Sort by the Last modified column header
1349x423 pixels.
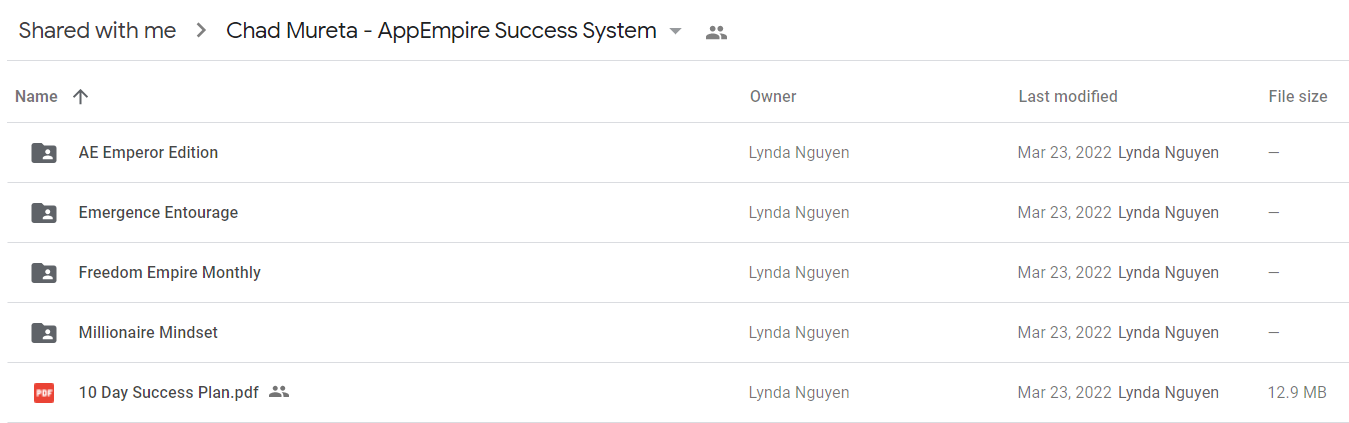(x=1068, y=96)
